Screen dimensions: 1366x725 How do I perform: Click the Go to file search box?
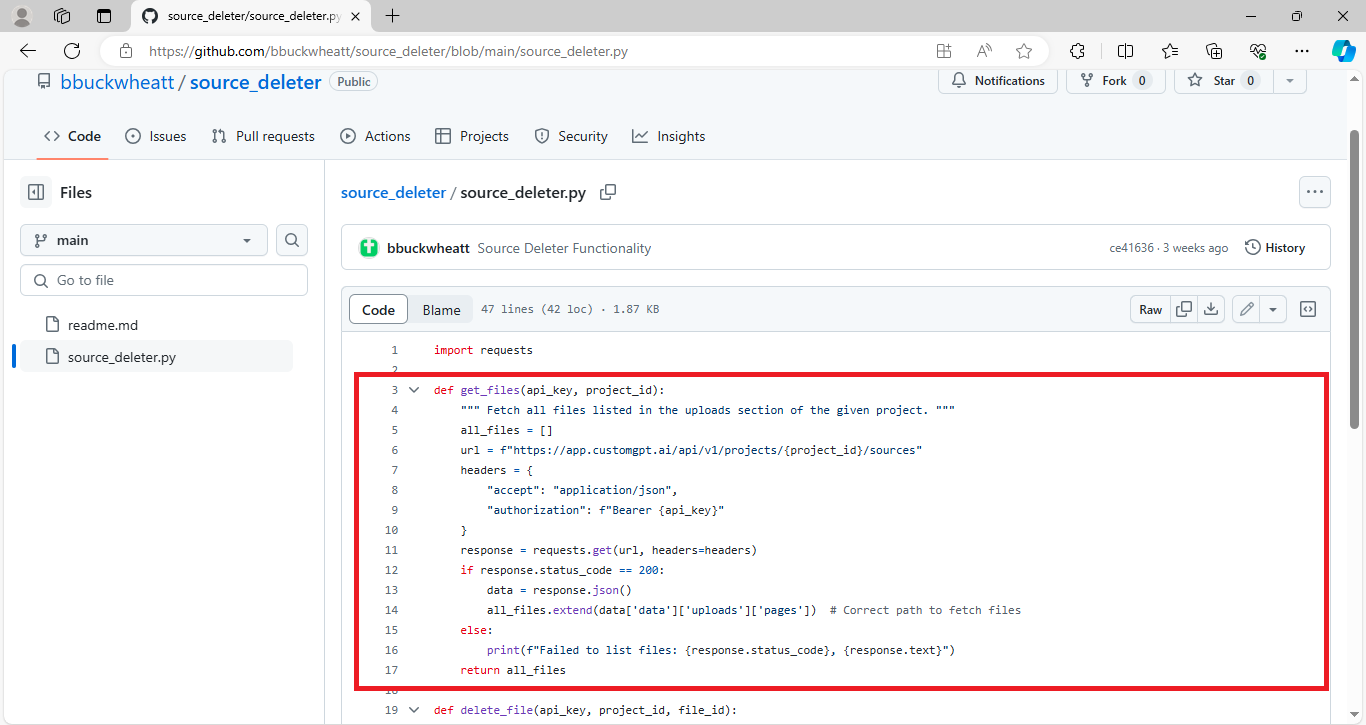point(163,279)
